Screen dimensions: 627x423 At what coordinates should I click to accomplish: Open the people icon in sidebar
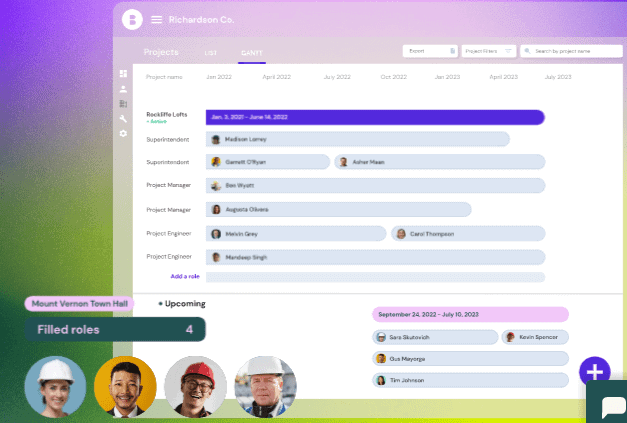click(x=123, y=89)
